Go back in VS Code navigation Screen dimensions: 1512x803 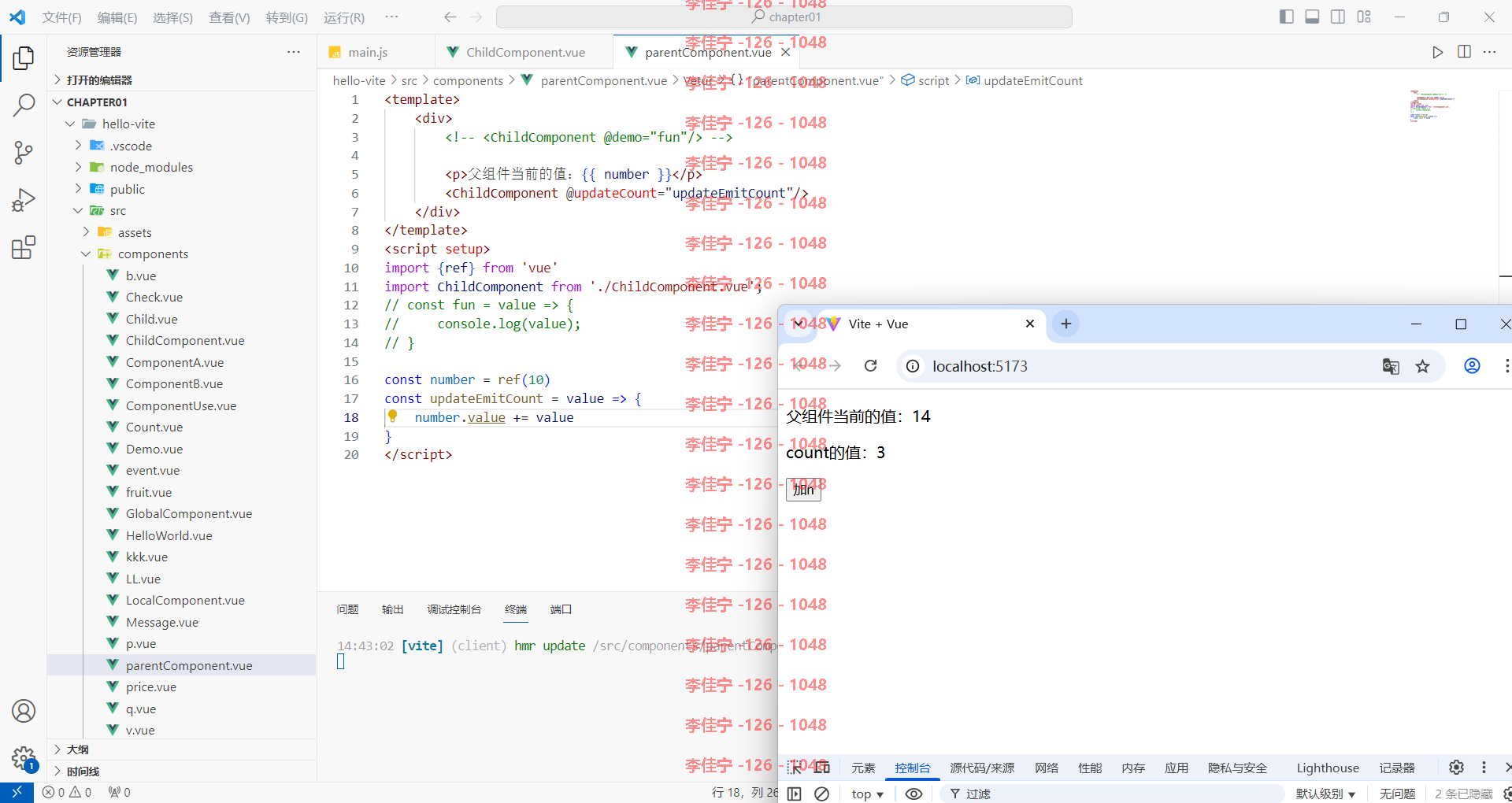click(450, 17)
